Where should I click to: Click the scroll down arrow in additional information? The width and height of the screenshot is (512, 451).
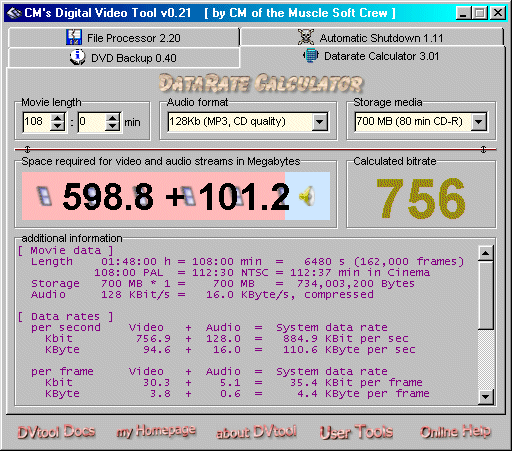(485, 396)
